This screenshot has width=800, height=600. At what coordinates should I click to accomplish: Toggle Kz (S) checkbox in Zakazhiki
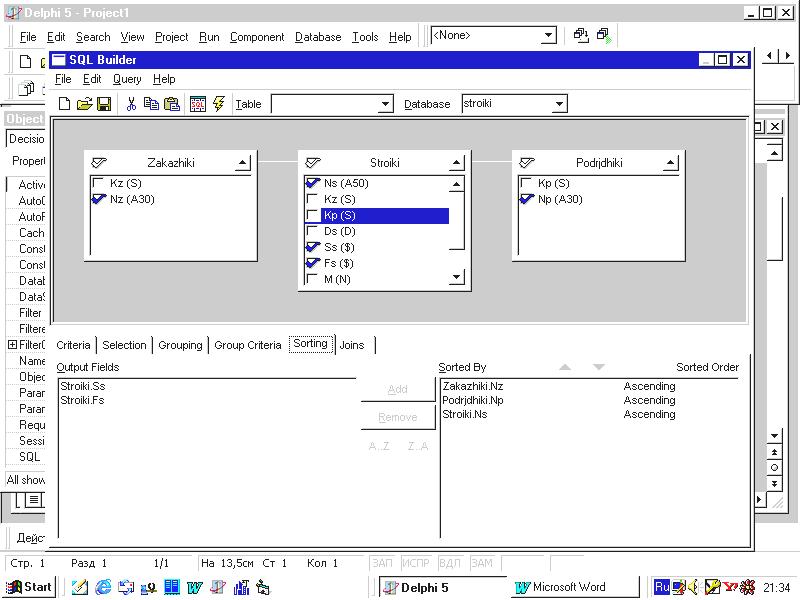(97, 183)
